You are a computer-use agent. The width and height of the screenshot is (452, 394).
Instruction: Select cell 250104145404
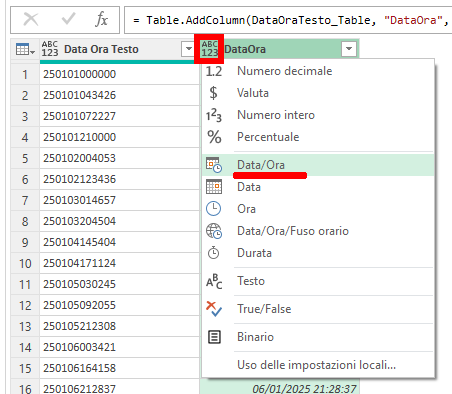(x=119, y=242)
